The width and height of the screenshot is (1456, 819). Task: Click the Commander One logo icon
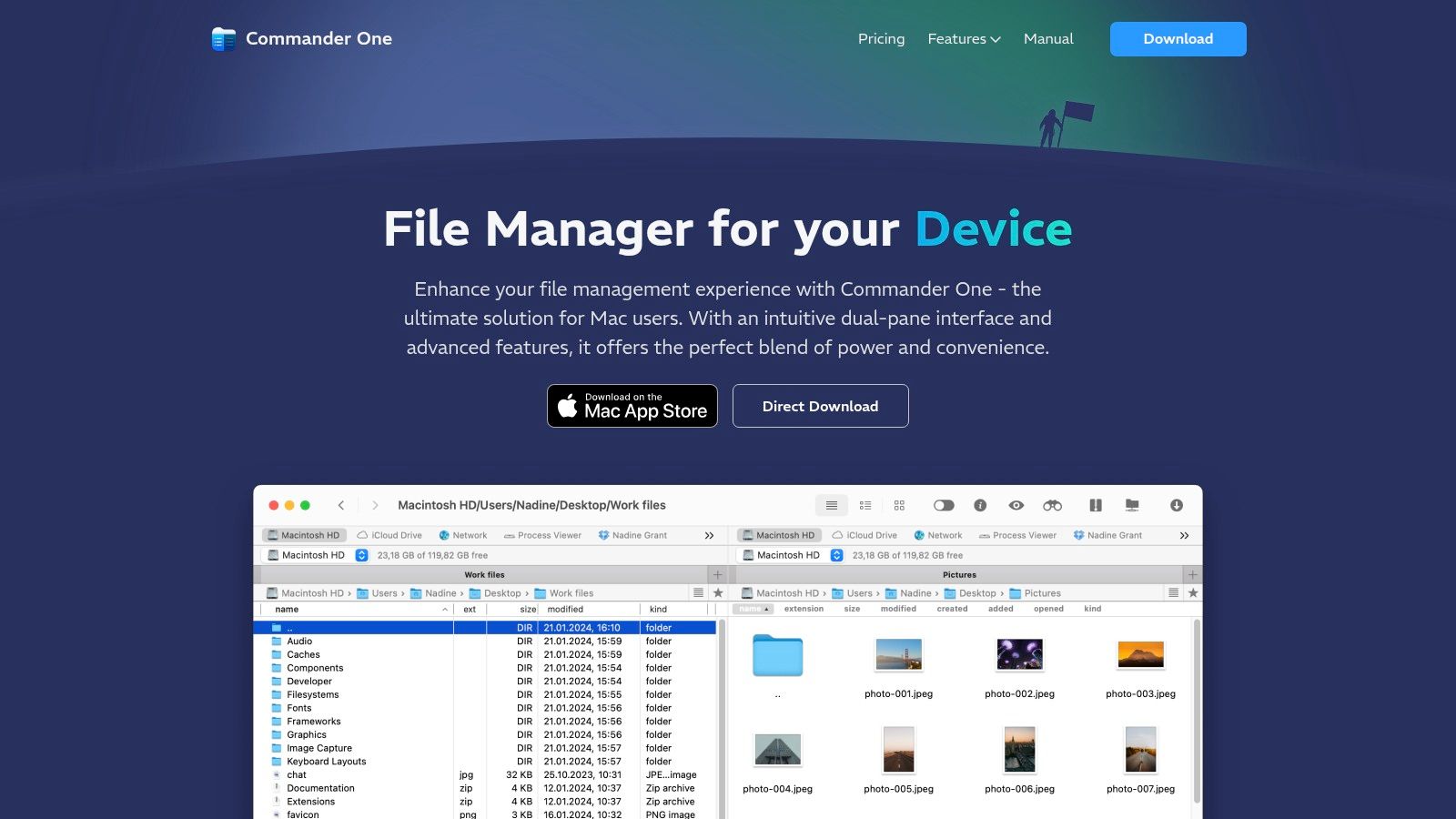tap(223, 39)
